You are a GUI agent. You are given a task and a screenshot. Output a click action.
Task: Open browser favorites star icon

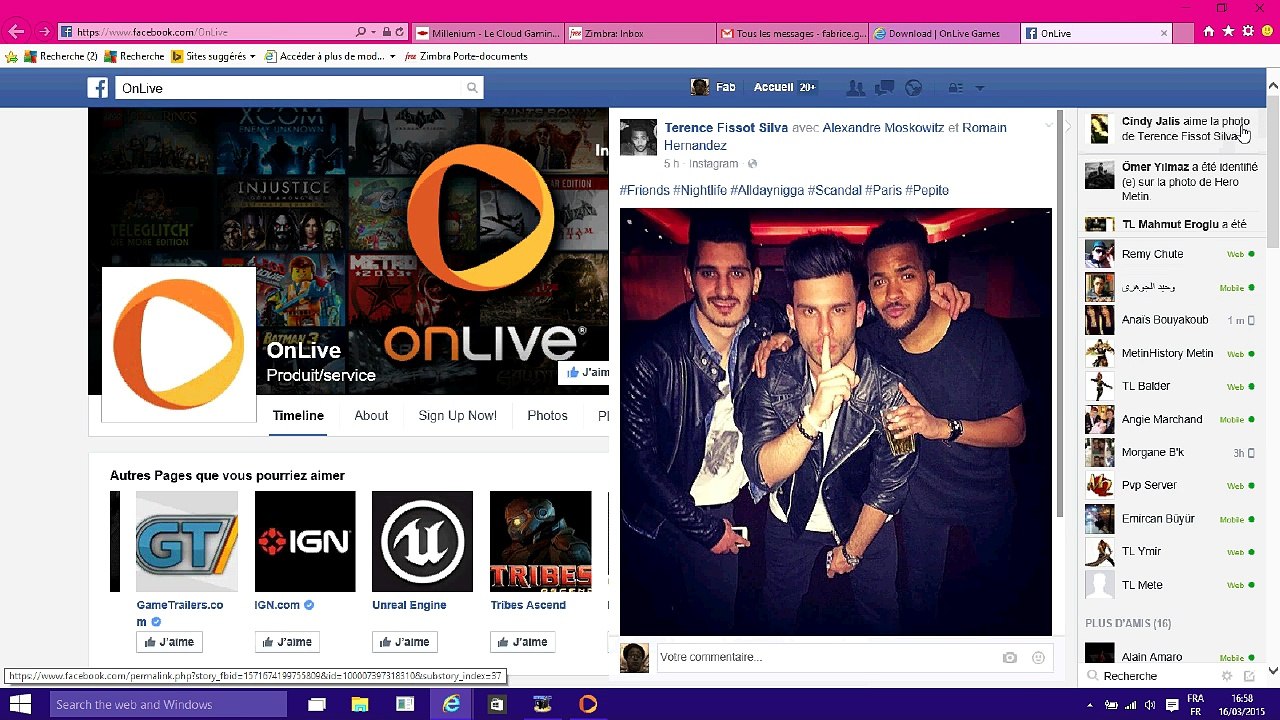click(1228, 32)
